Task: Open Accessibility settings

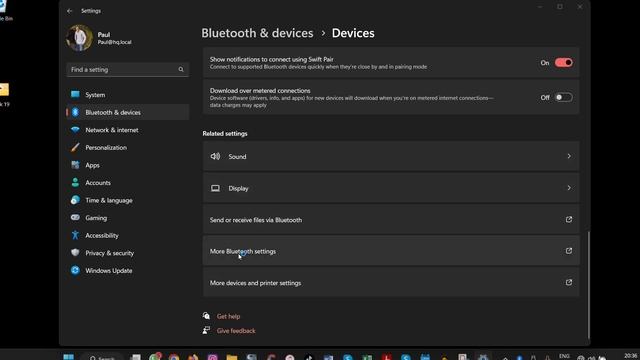Action: 127,235
